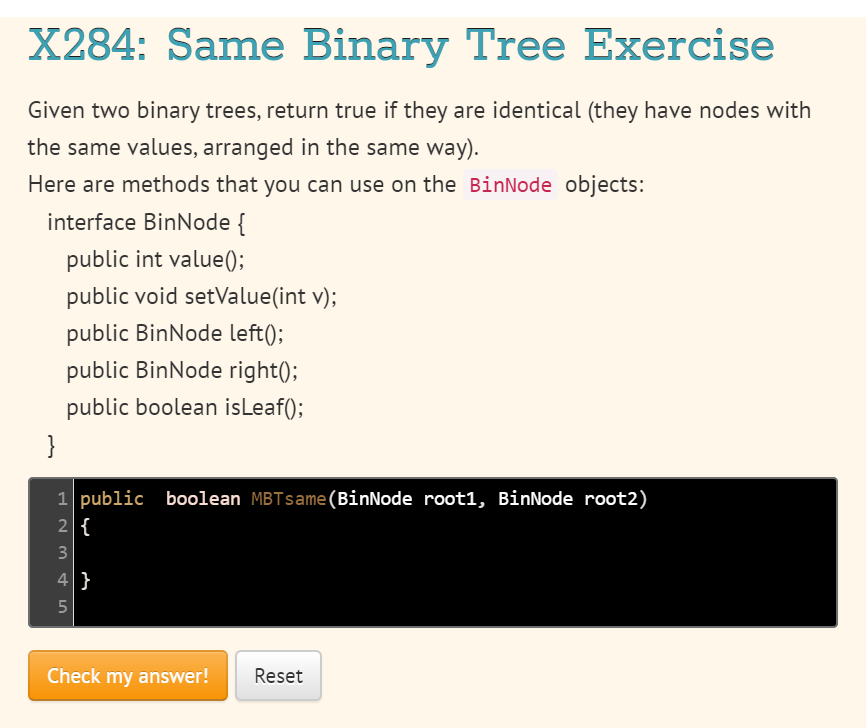866x728 pixels.
Task: Place cursor after the opening brace on line 2
Action: [x=92, y=525]
